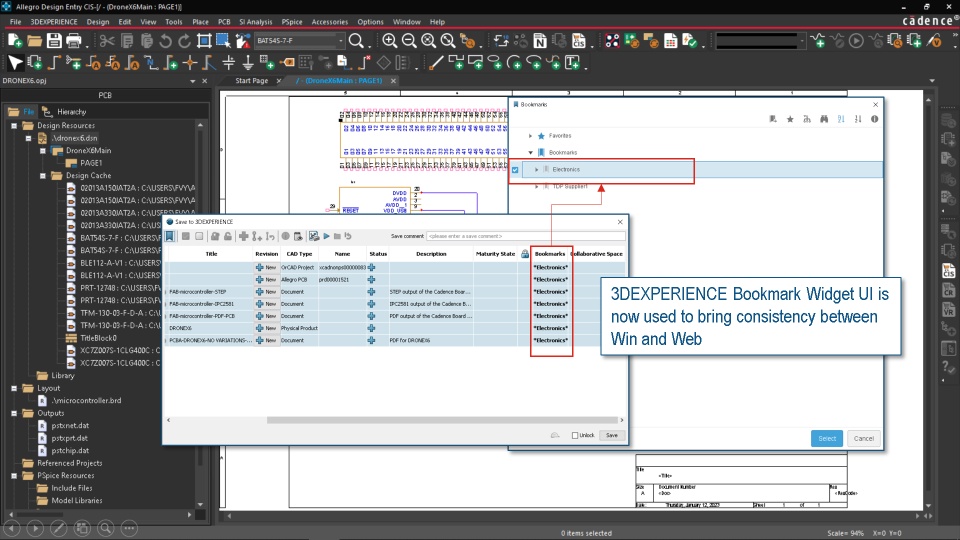
Task: Click the Save button in dialog
Action: (x=612, y=435)
